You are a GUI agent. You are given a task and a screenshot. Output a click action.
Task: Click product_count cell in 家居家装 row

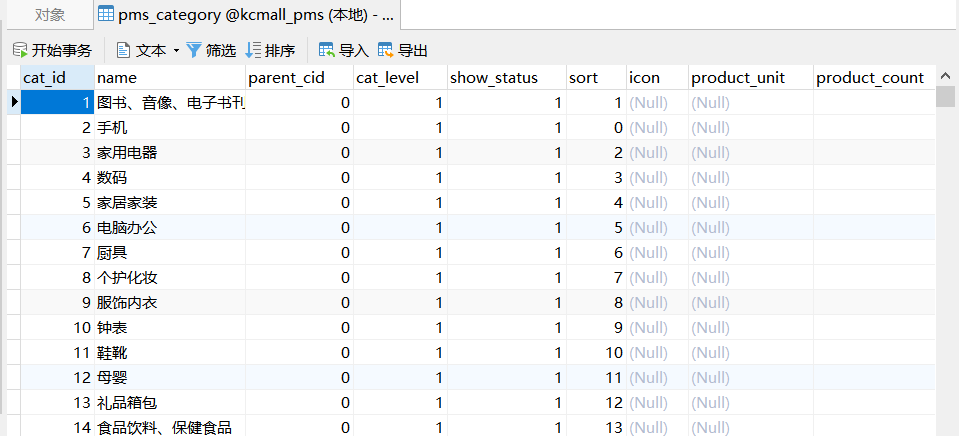(x=875, y=202)
